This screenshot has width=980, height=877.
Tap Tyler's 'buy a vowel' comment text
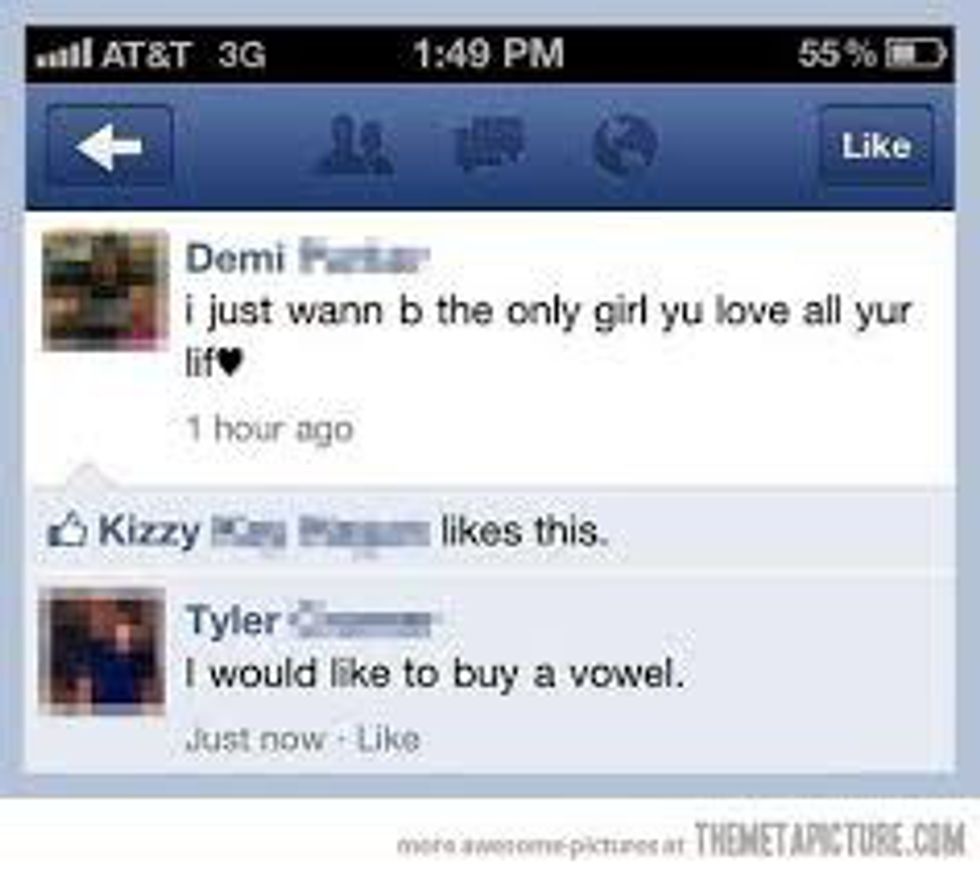(435, 675)
